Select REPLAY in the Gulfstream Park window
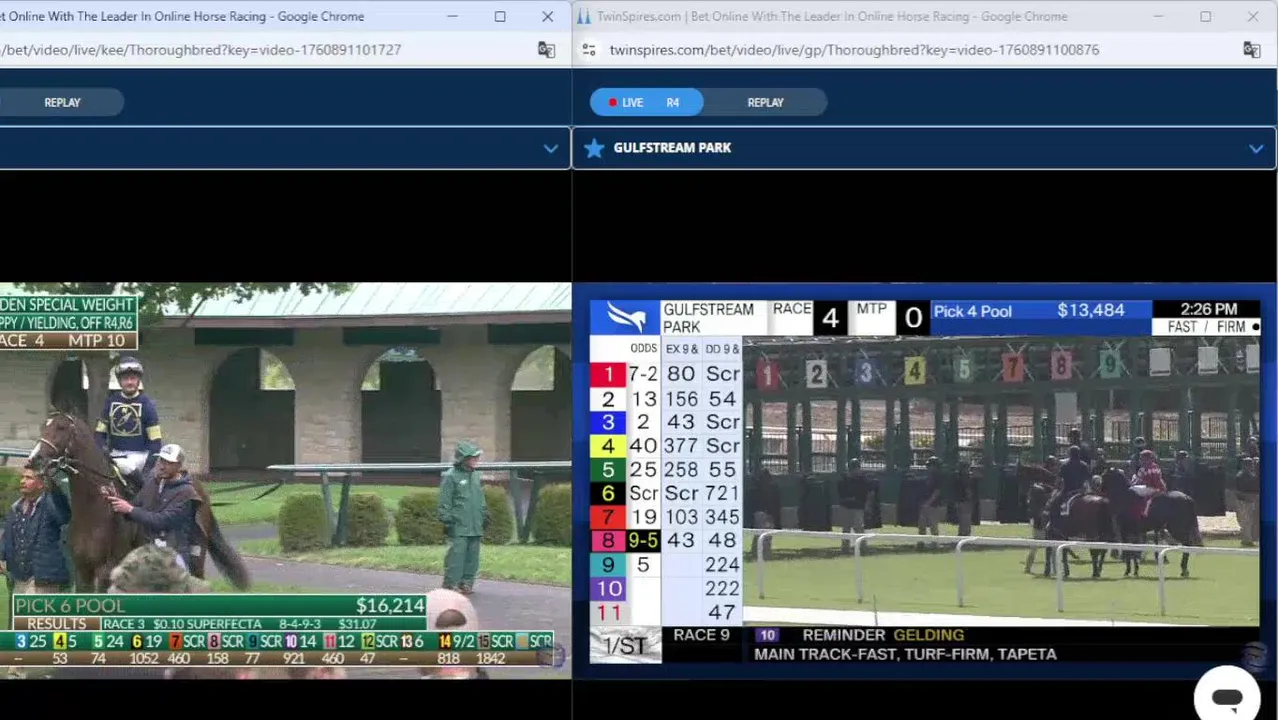This screenshot has height=720, width=1278. click(765, 102)
